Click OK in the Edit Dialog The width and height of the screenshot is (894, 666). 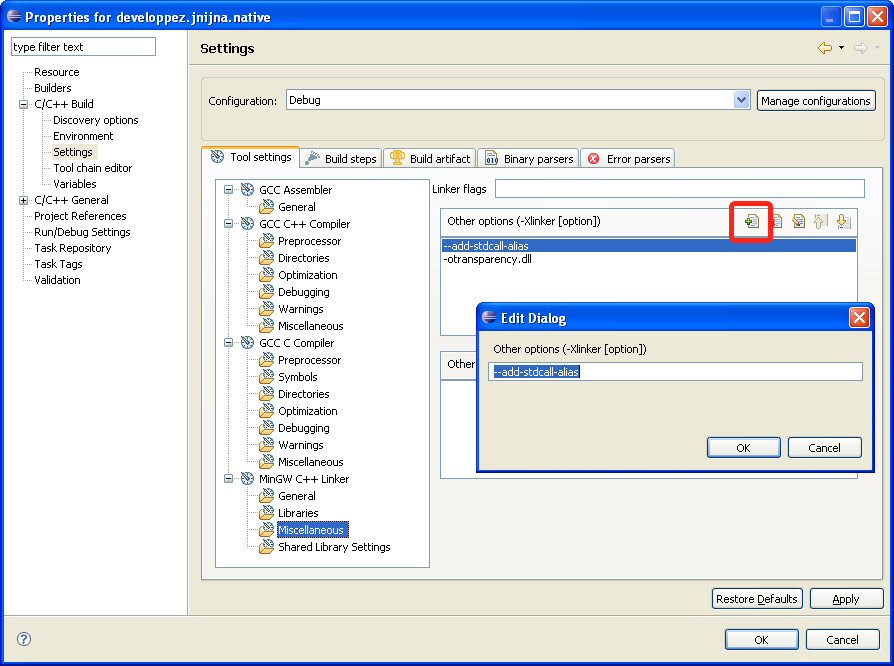coord(743,448)
